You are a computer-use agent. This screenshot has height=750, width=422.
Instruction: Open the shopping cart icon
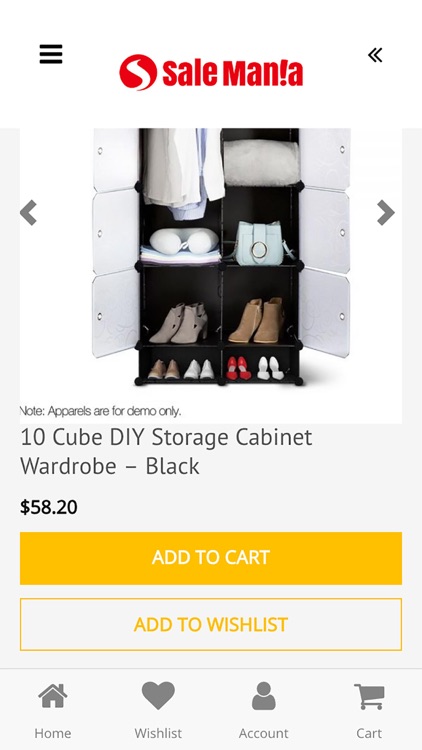(x=369, y=696)
